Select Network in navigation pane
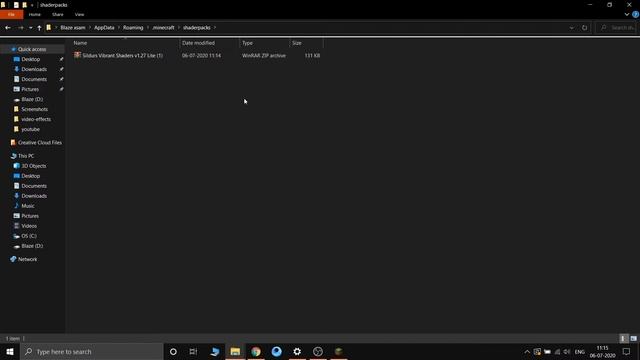 pyautogui.click(x=27, y=259)
